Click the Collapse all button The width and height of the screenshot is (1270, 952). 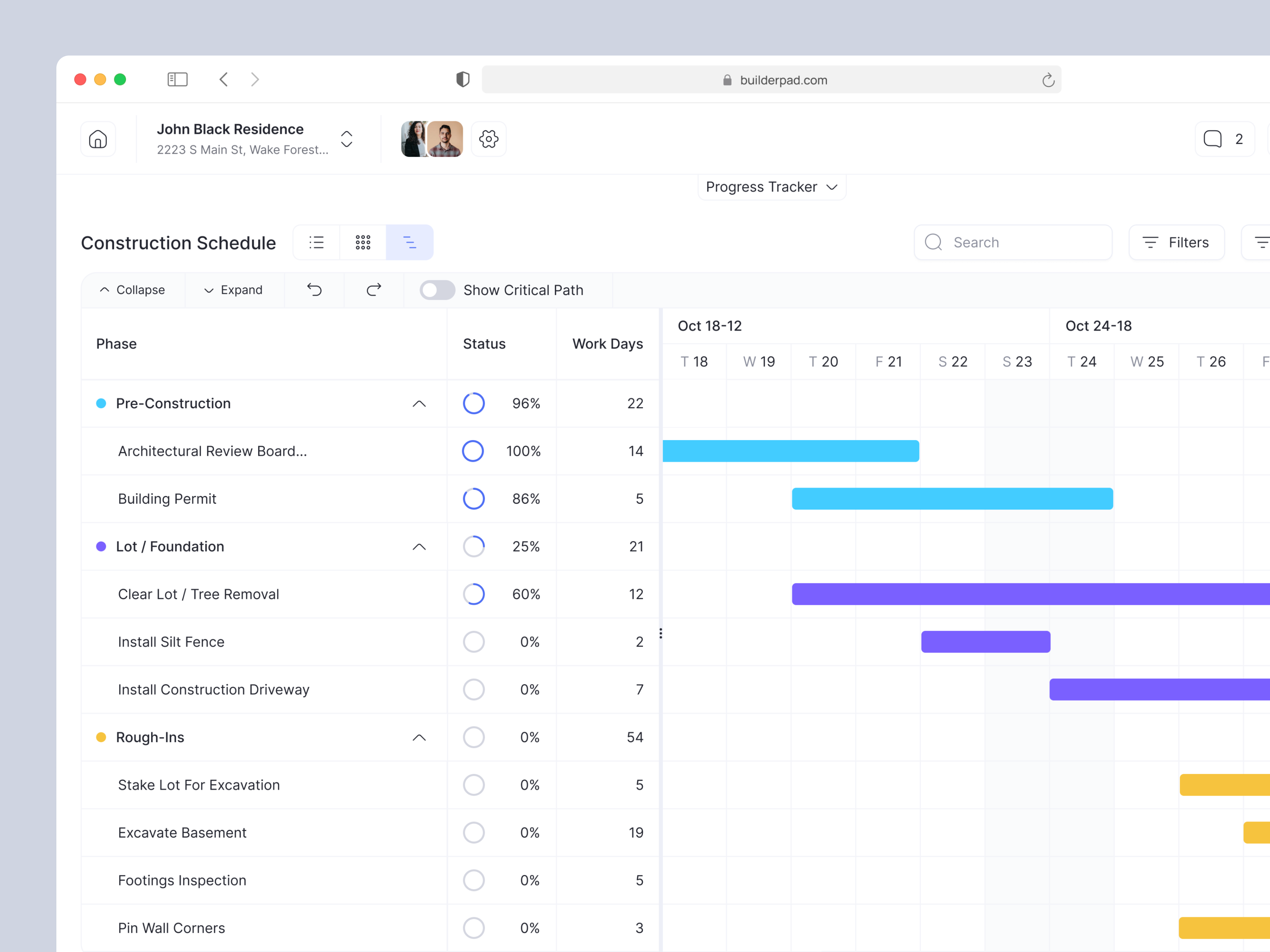[x=133, y=290]
